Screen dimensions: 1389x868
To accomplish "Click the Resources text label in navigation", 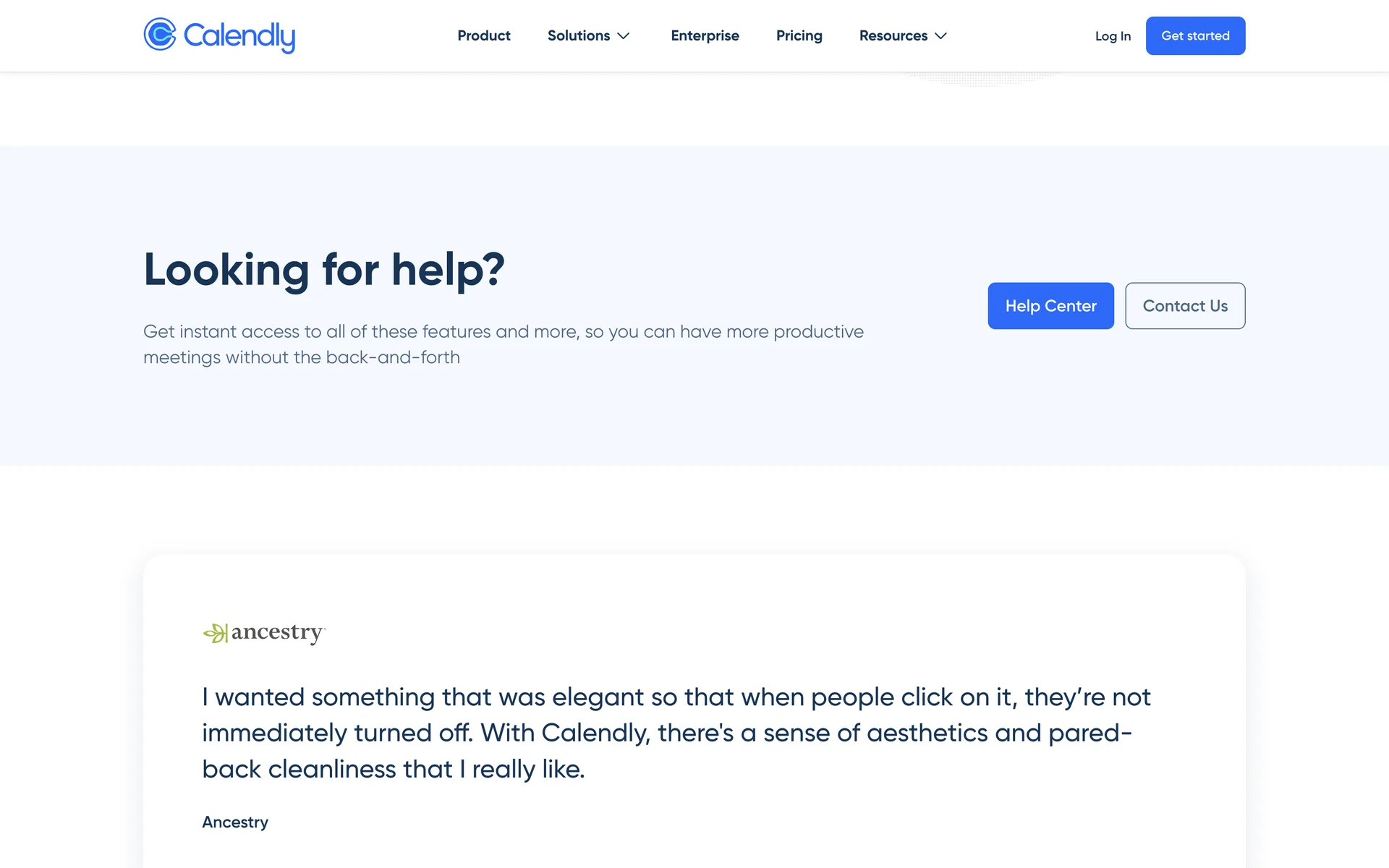I will point(893,36).
